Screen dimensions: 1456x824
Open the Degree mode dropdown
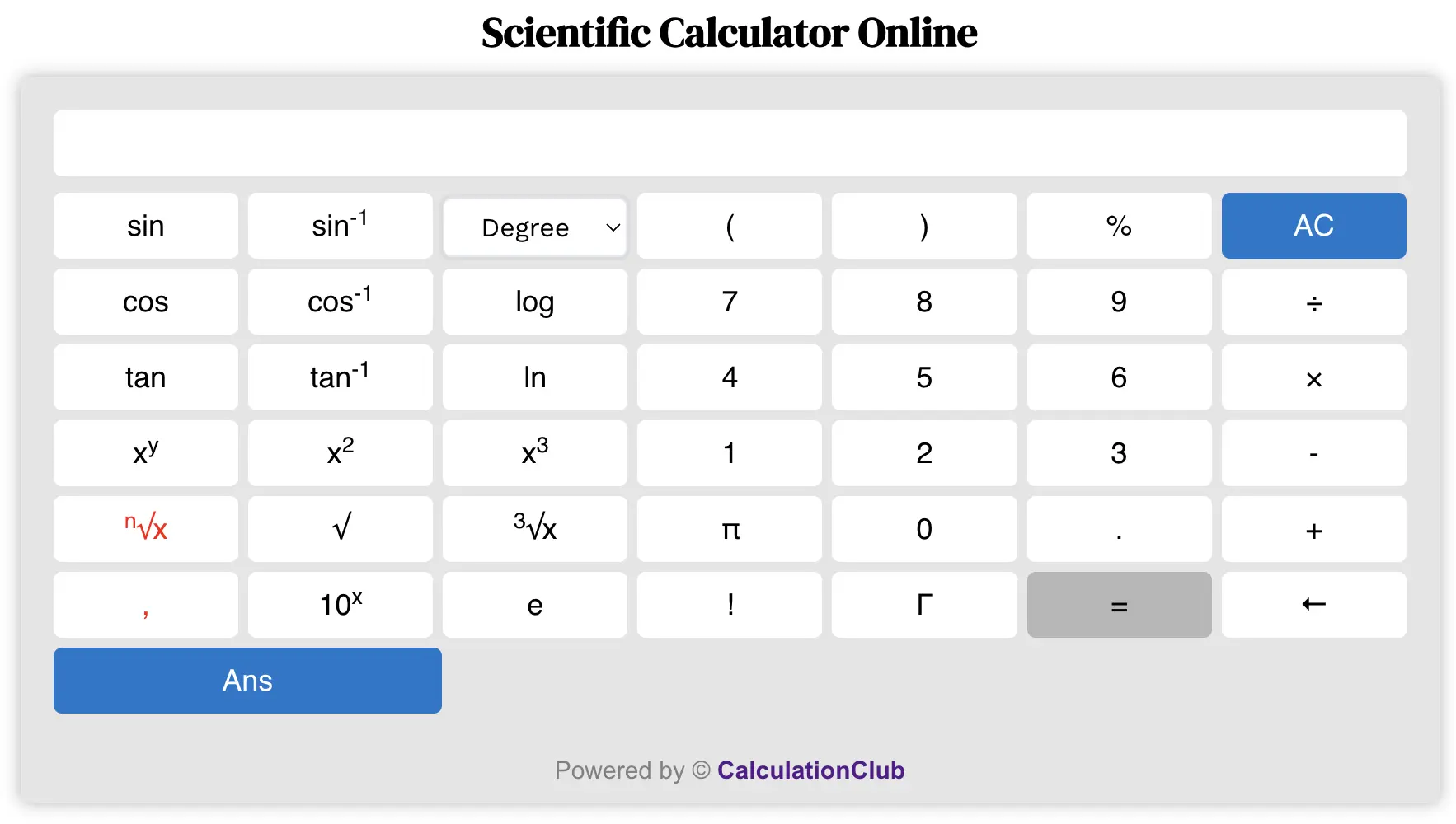(534, 227)
